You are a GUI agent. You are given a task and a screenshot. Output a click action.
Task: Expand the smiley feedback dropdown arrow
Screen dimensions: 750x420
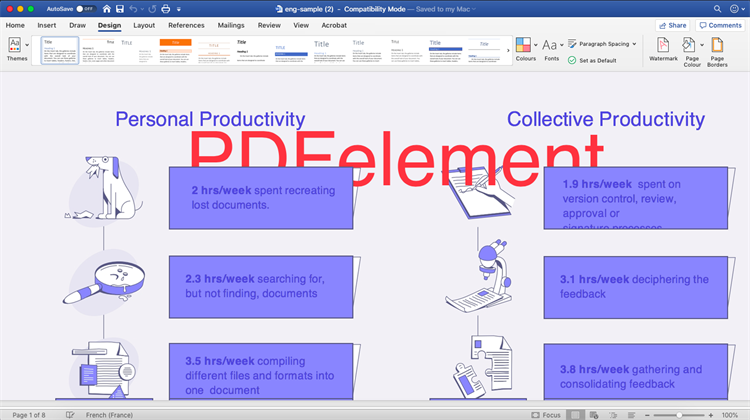click(x=743, y=9)
